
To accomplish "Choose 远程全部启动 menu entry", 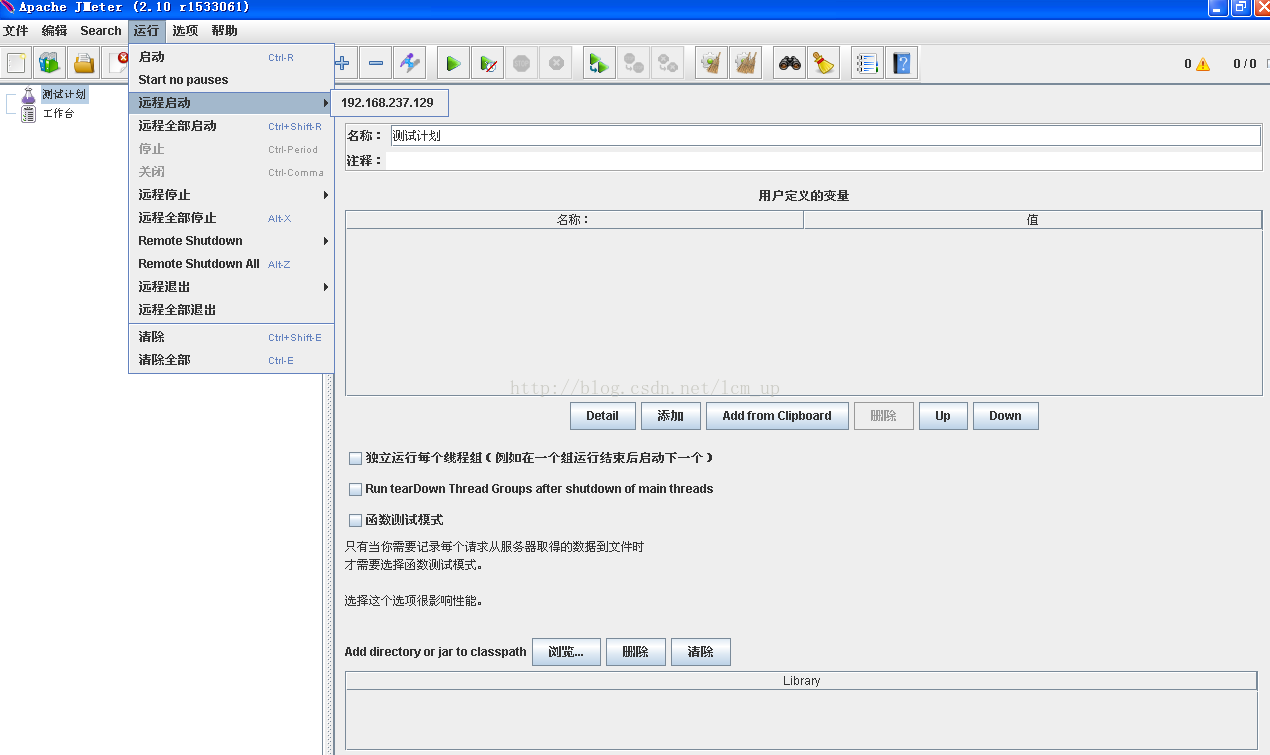I will click(x=232, y=126).
